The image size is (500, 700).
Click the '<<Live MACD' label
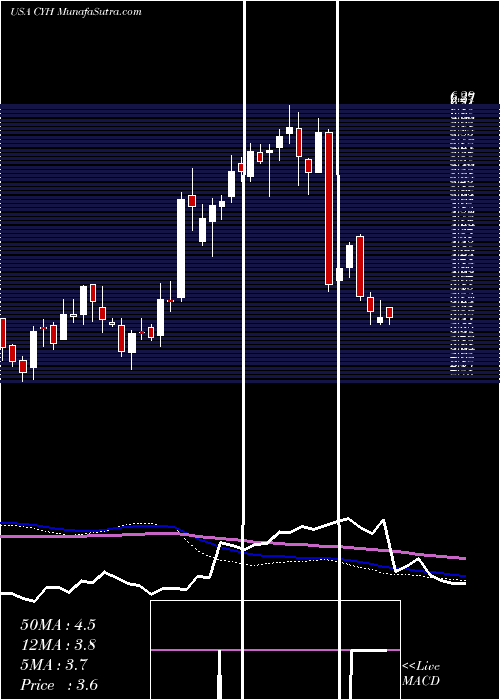tap(421, 673)
